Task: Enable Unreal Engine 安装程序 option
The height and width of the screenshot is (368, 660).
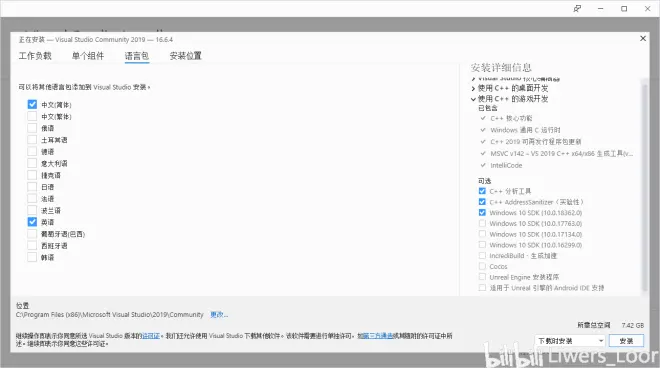Action: click(482, 277)
